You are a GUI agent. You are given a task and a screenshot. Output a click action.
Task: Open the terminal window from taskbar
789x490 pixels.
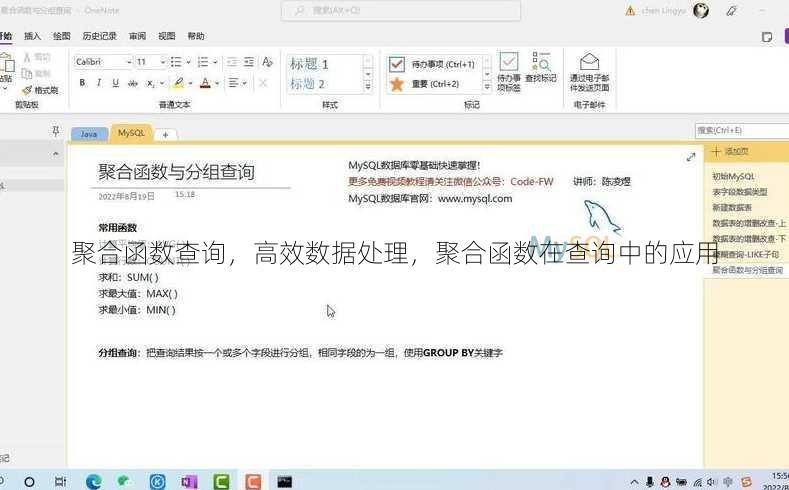285,481
